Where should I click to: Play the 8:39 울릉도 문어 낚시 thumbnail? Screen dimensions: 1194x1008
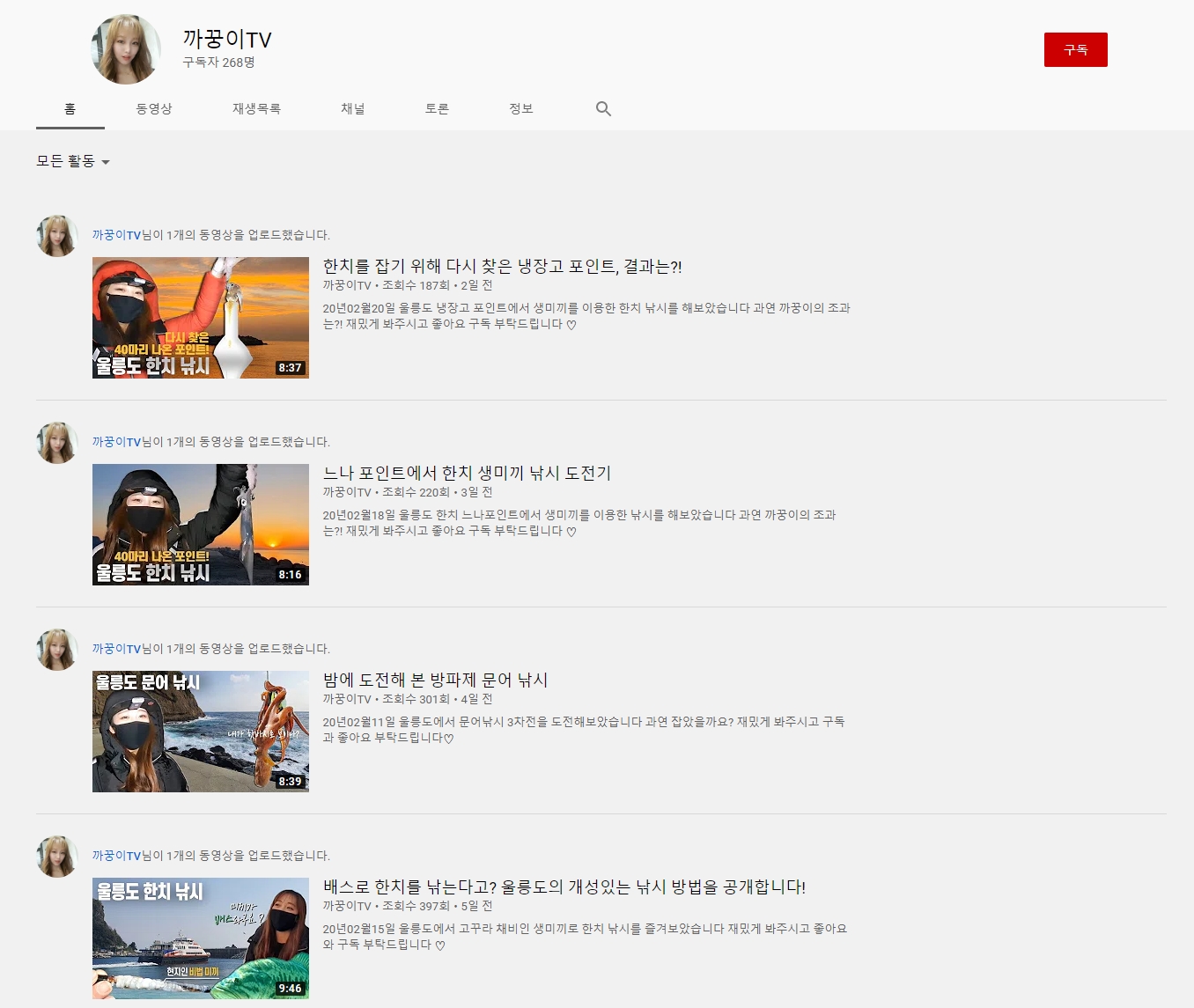[x=201, y=732]
